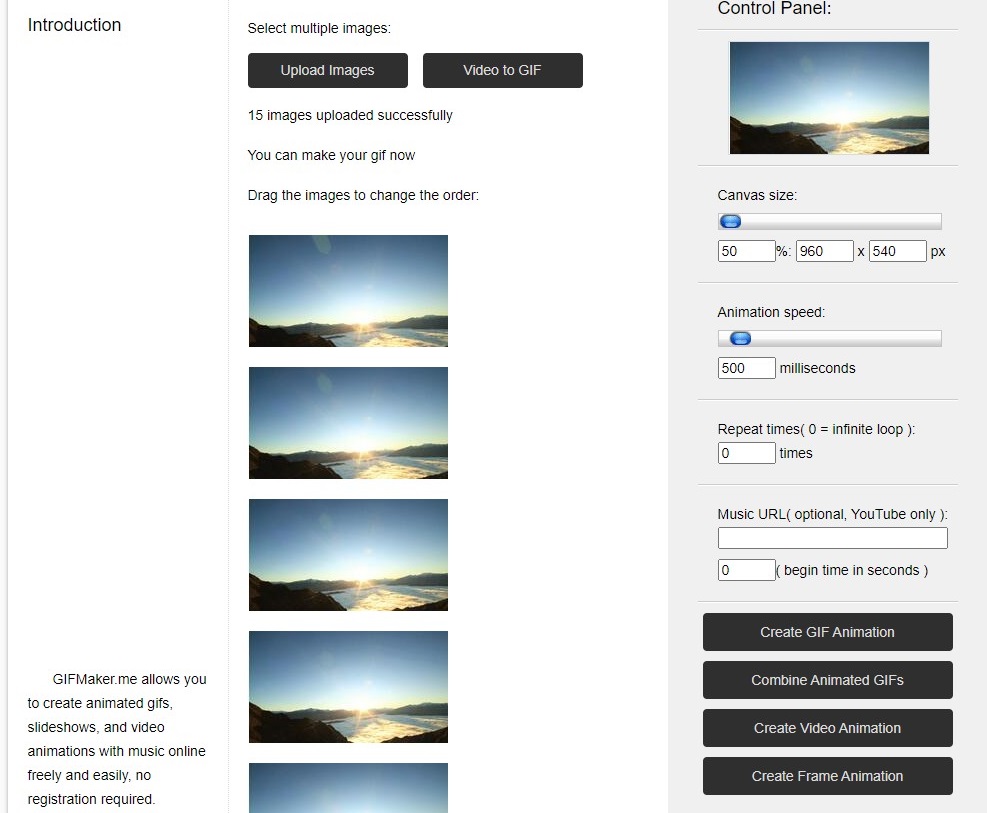Focus the Repeat times input field
Image resolution: width=987 pixels, height=813 pixels.
(747, 453)
